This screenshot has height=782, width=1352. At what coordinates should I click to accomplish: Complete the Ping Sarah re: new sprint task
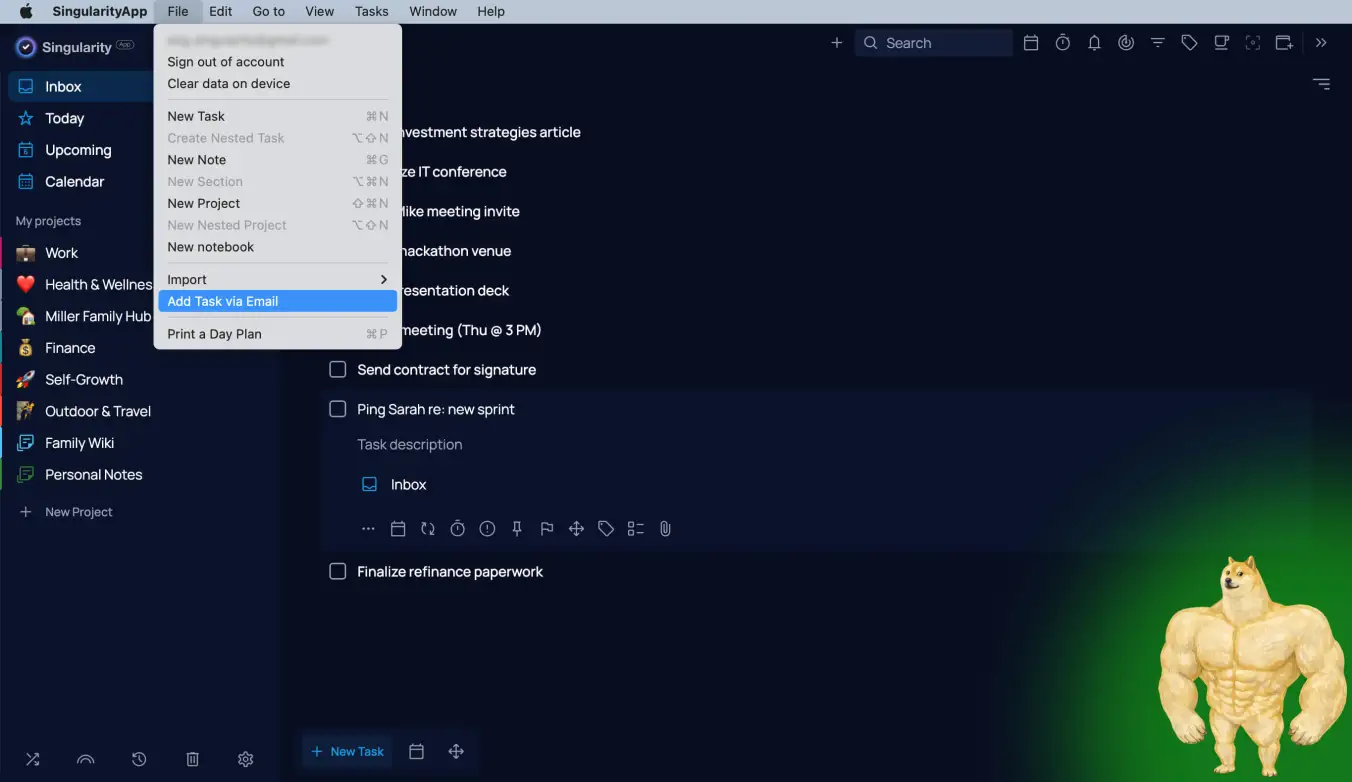[338, 409]
